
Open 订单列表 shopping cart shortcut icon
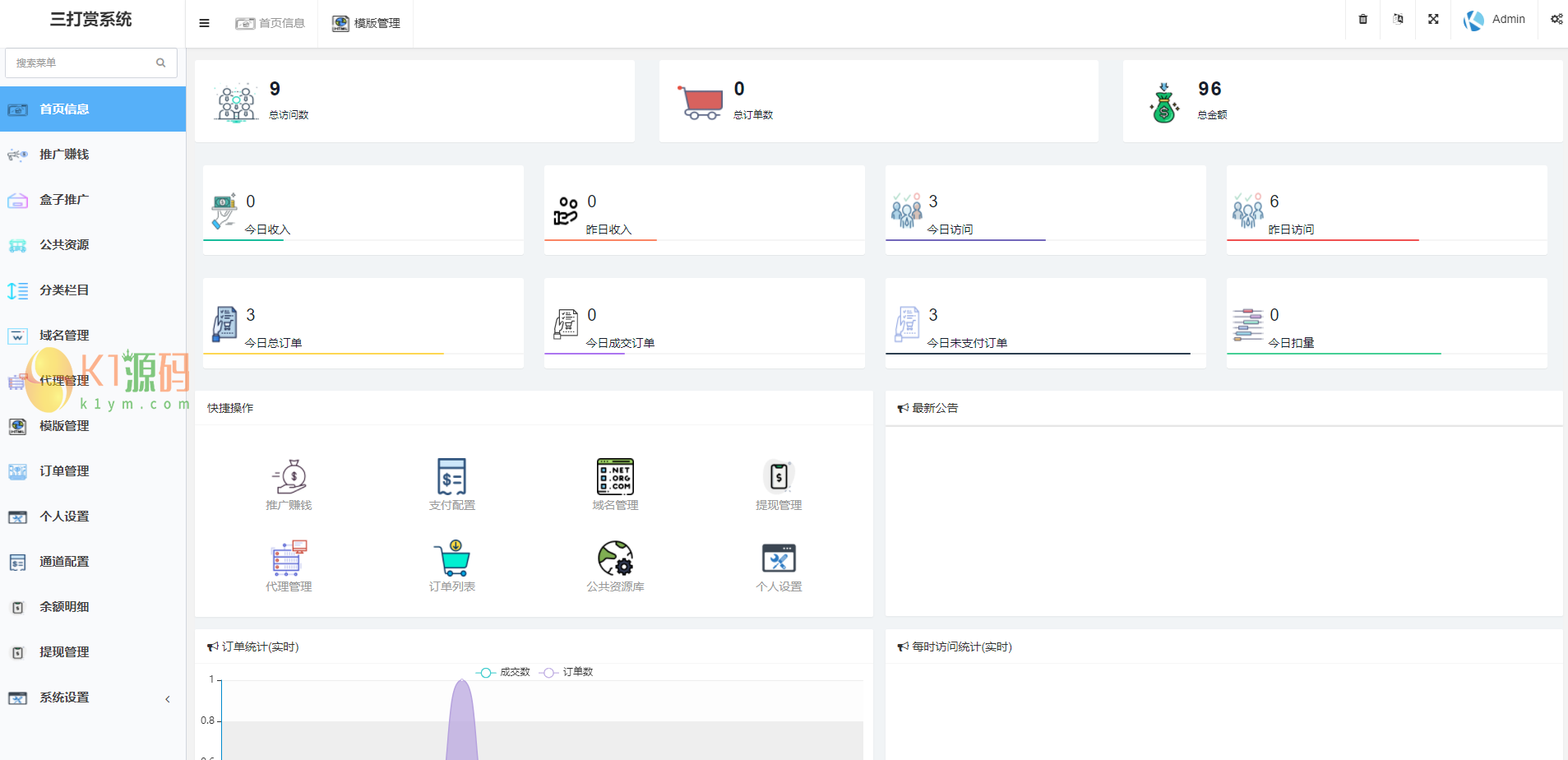[x=451, y=558]
